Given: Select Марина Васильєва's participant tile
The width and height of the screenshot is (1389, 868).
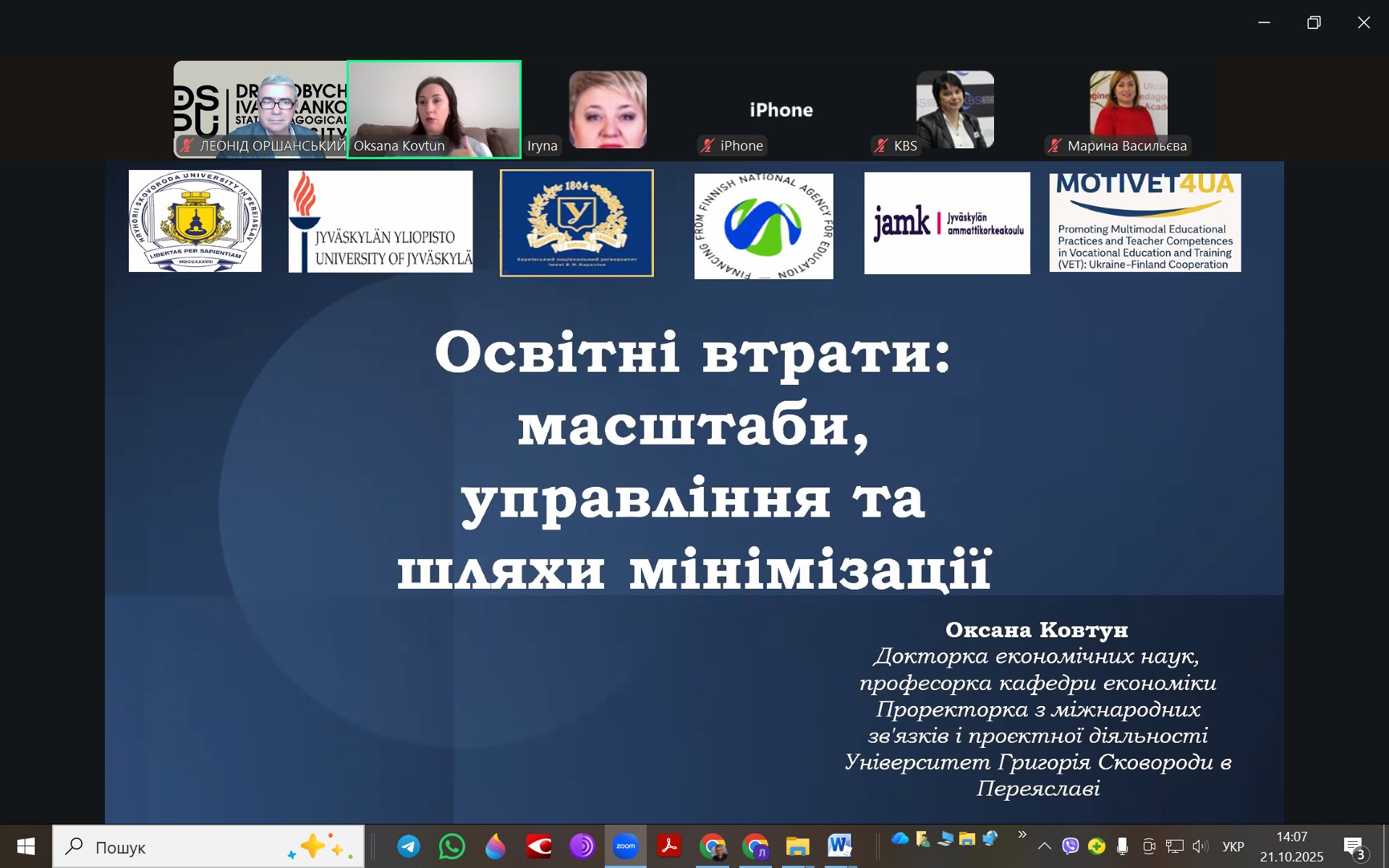Looking at the screenshot, I should [x=1129, y=109].
